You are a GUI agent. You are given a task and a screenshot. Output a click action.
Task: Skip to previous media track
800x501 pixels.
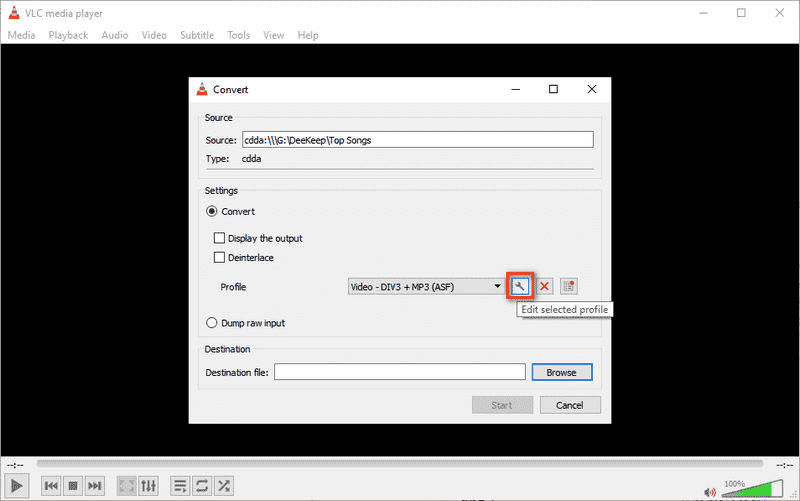50,486
